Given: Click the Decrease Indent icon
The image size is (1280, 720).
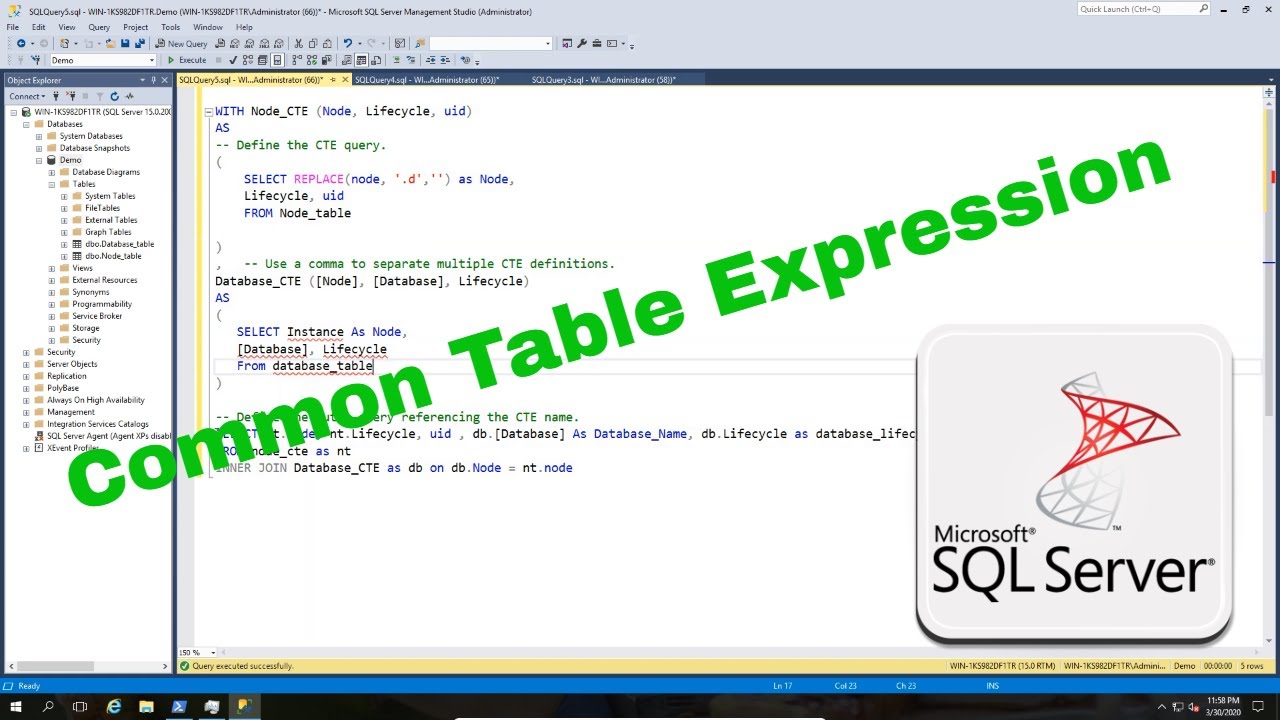Looking at the screenshot, I should 430,60.
